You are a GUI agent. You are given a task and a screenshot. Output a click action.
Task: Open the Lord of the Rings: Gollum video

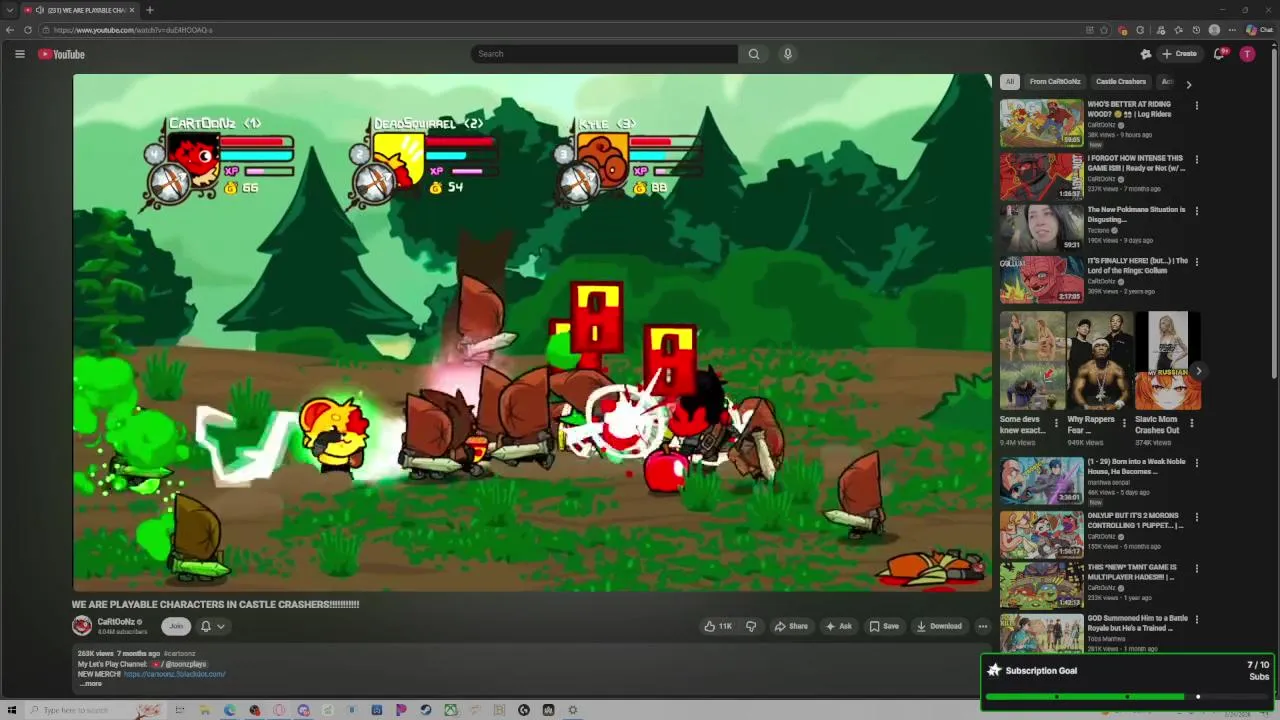[1042, 279]
